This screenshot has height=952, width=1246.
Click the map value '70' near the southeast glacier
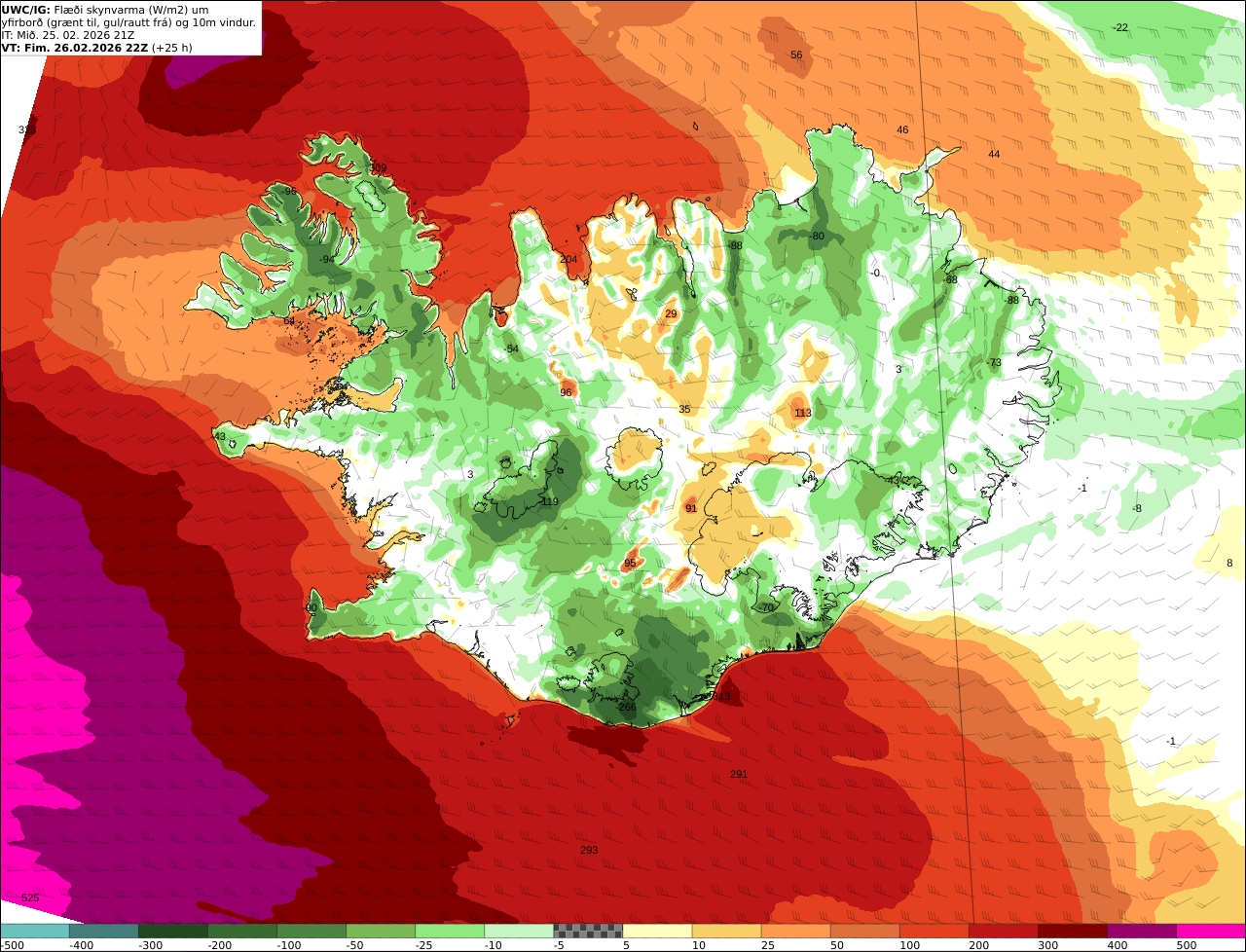767,607
